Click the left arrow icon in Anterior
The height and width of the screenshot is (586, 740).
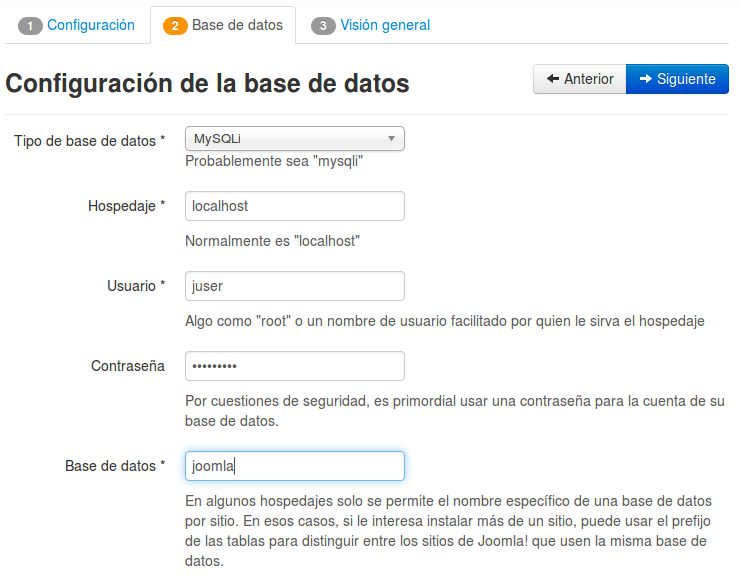(552, 79)
